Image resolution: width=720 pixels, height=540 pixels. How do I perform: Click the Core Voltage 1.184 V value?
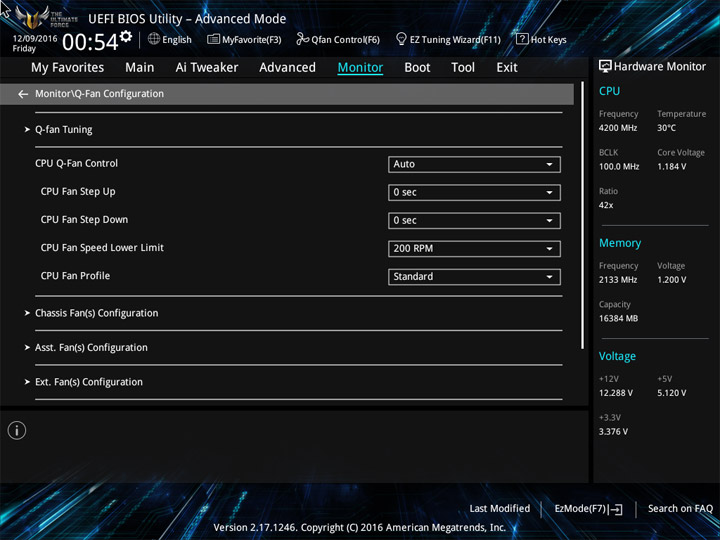click(x=671, y=167)
